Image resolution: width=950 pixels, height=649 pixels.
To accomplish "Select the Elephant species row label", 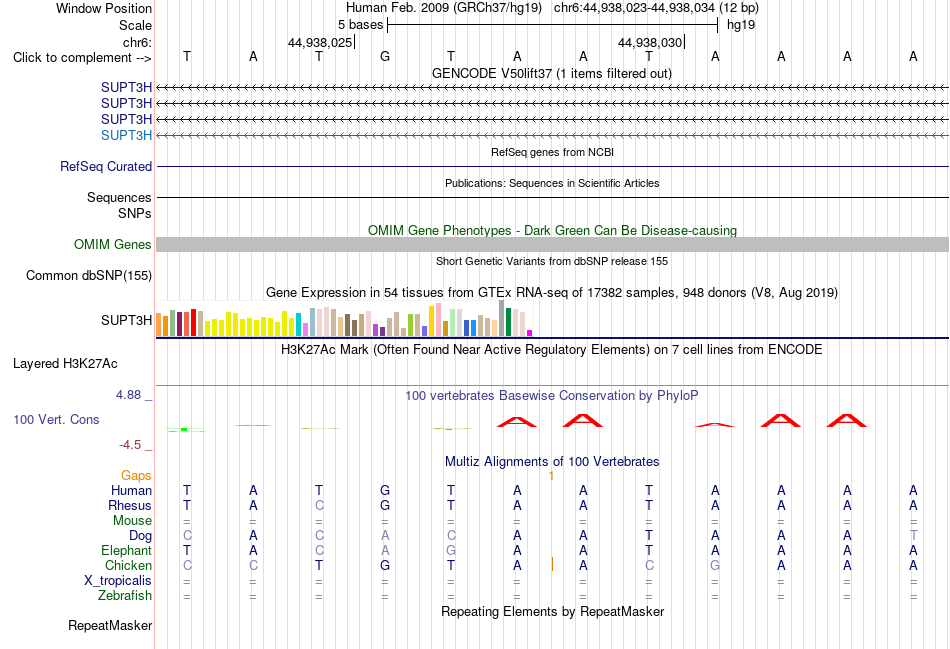I will (x=126, y=550).
